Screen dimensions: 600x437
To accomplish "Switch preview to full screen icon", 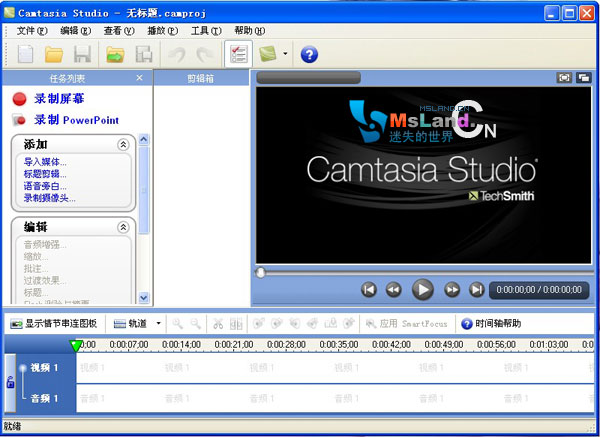I will (x=564, y=78).
